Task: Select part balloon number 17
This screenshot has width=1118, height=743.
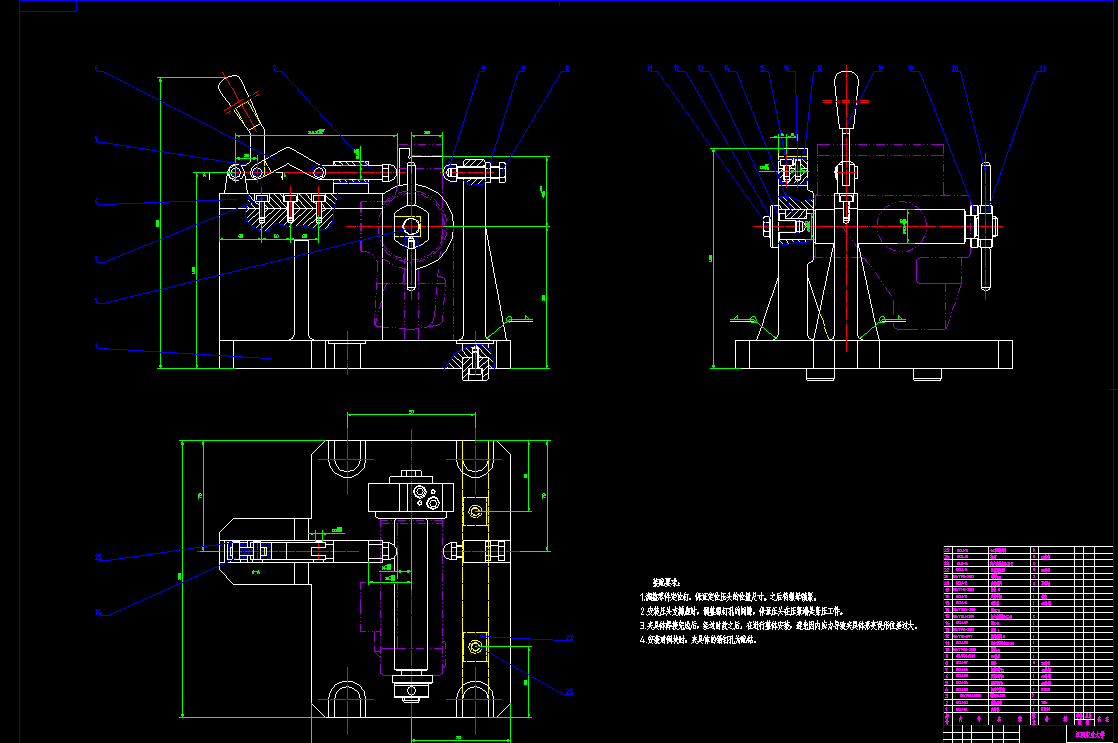Action: pyautogui.click(x=819, y=68)
